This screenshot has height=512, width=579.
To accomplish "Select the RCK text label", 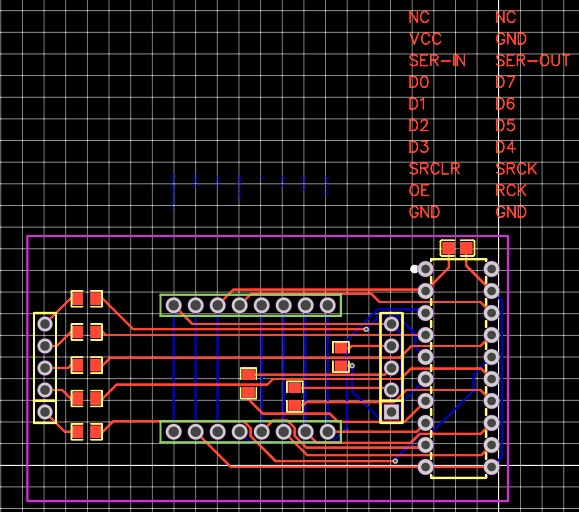I will point(511,190).
